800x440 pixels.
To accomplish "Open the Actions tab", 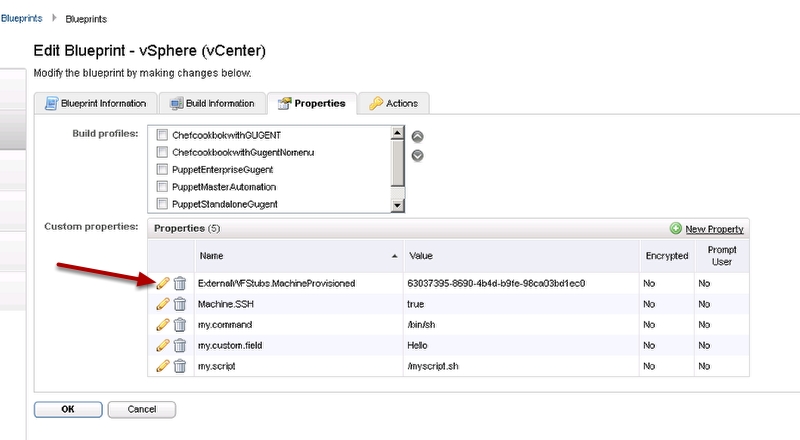I will tap(395, 103).
